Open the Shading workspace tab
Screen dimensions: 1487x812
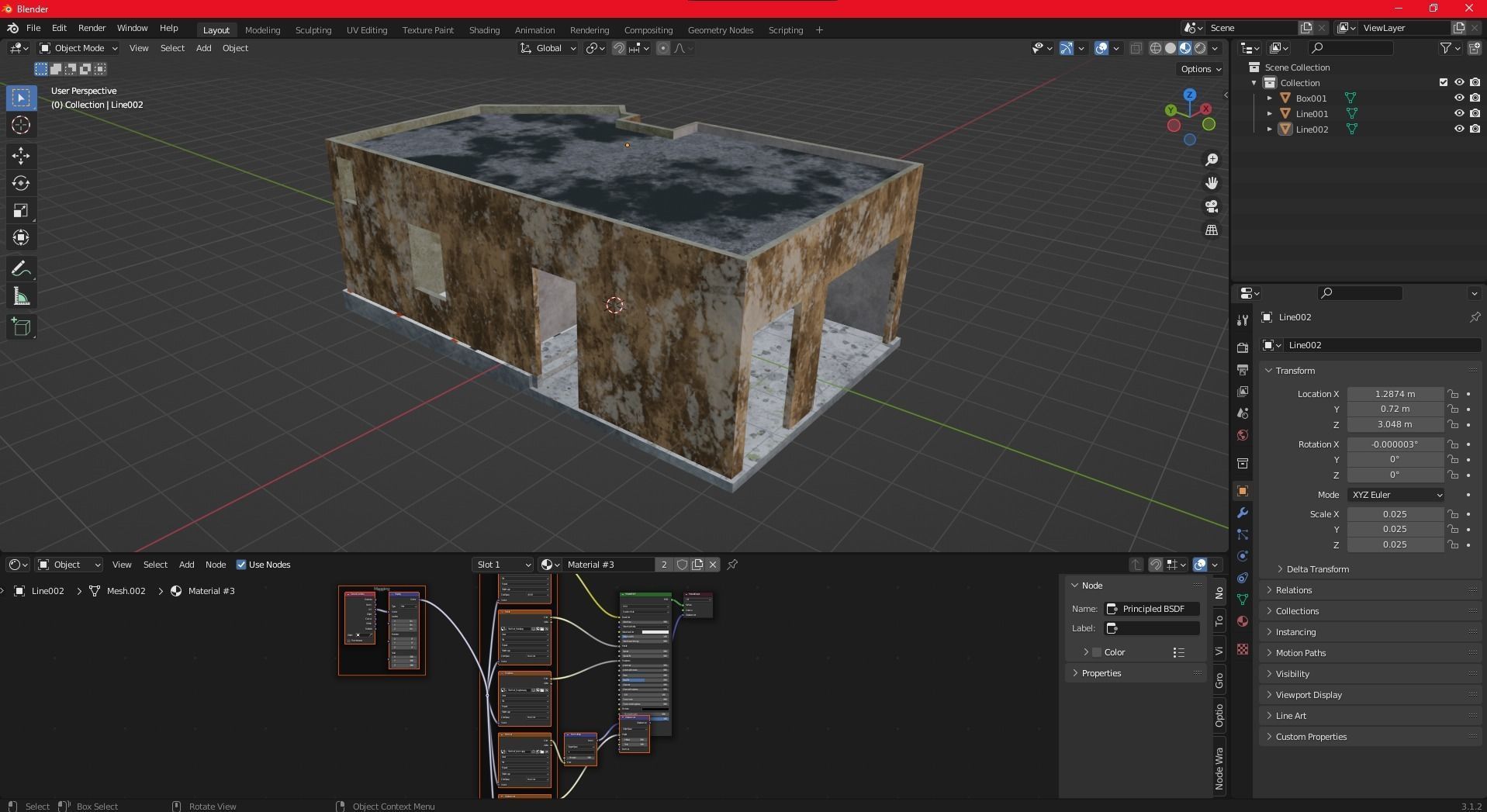[484, 30]
